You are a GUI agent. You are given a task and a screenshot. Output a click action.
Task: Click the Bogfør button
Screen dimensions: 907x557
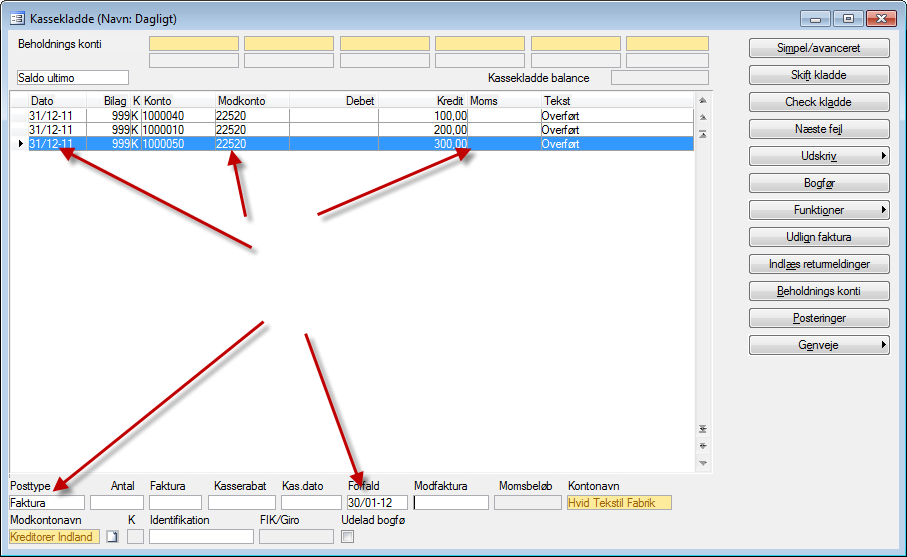819,183
